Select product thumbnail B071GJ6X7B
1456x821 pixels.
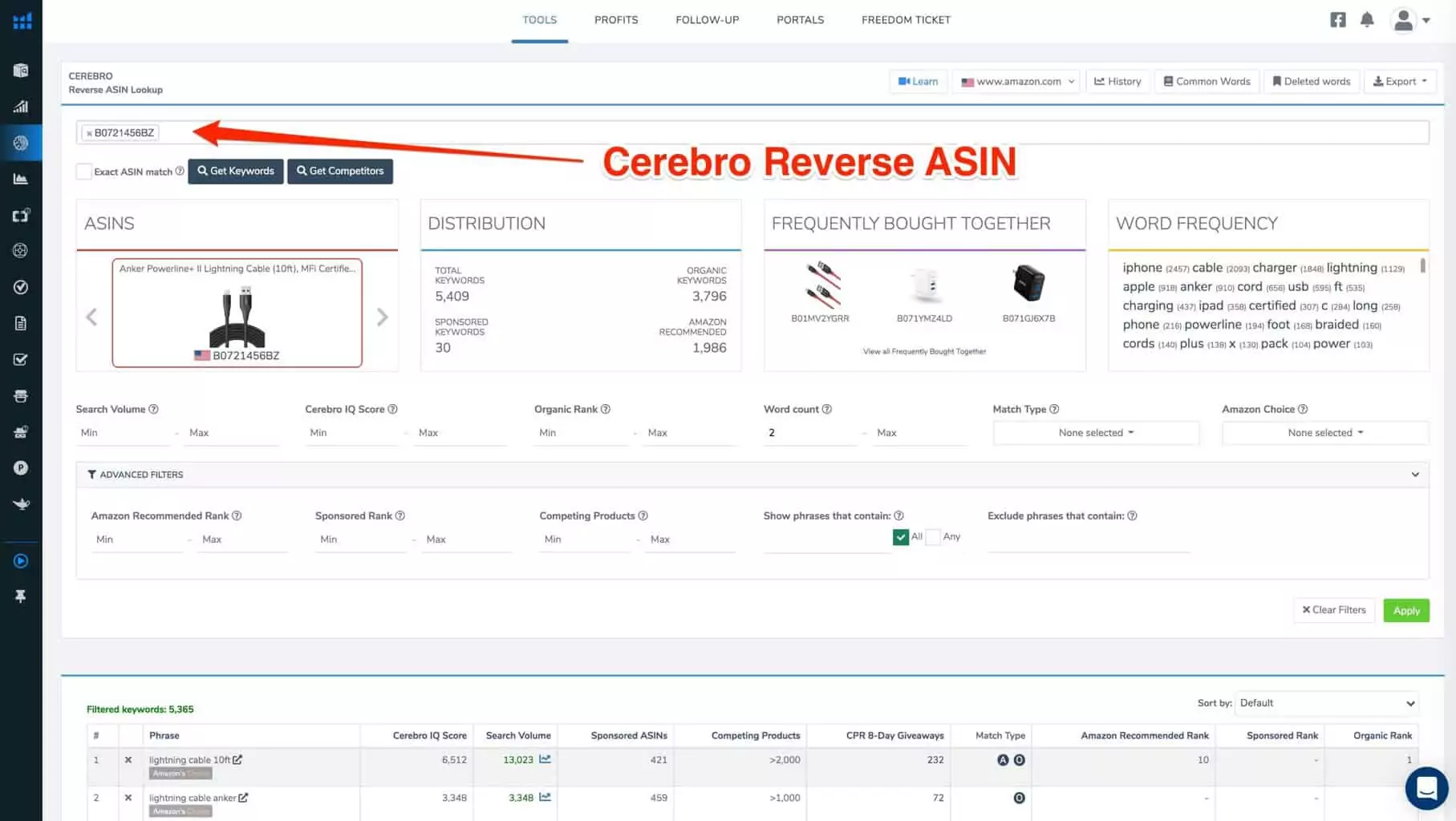tap(1028, 284)
